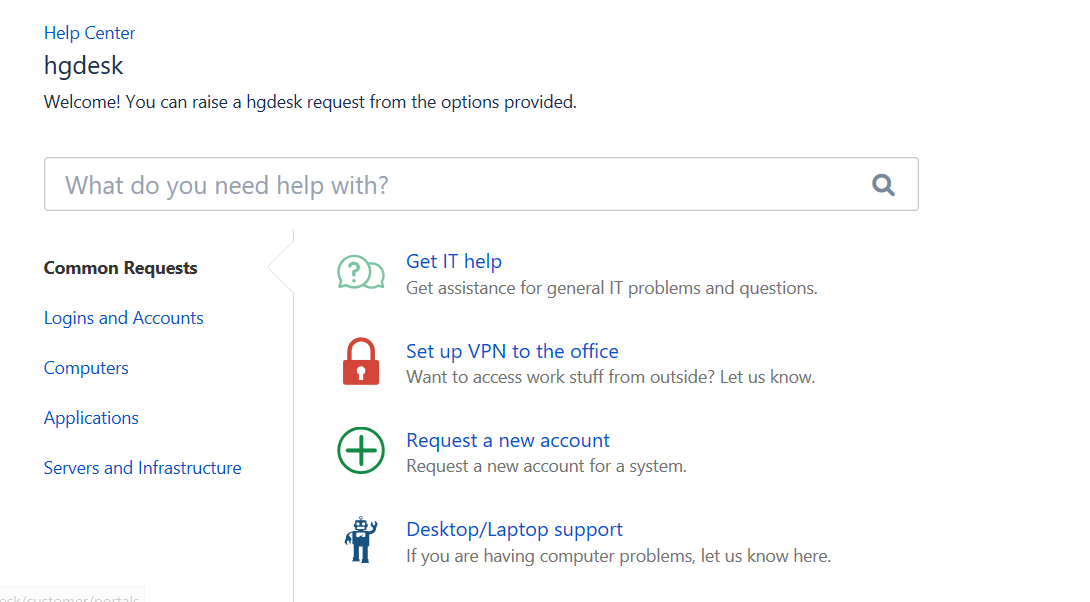The image size is (1090, 602).
Task: Select the Common Requests category
Action: tap(121, 268)
